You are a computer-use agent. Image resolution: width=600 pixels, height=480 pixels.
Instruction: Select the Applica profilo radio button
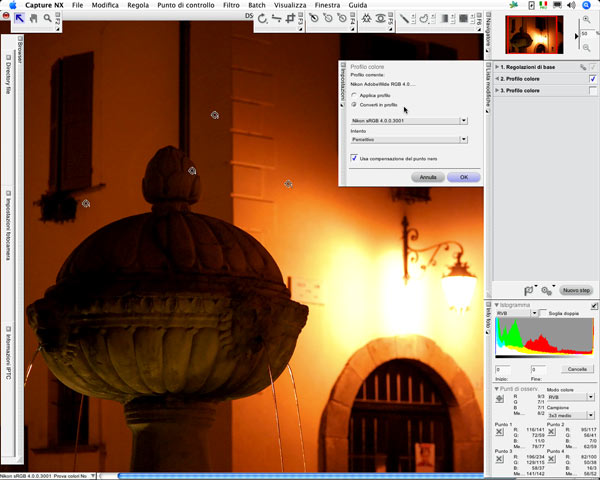tap(354, 95)
